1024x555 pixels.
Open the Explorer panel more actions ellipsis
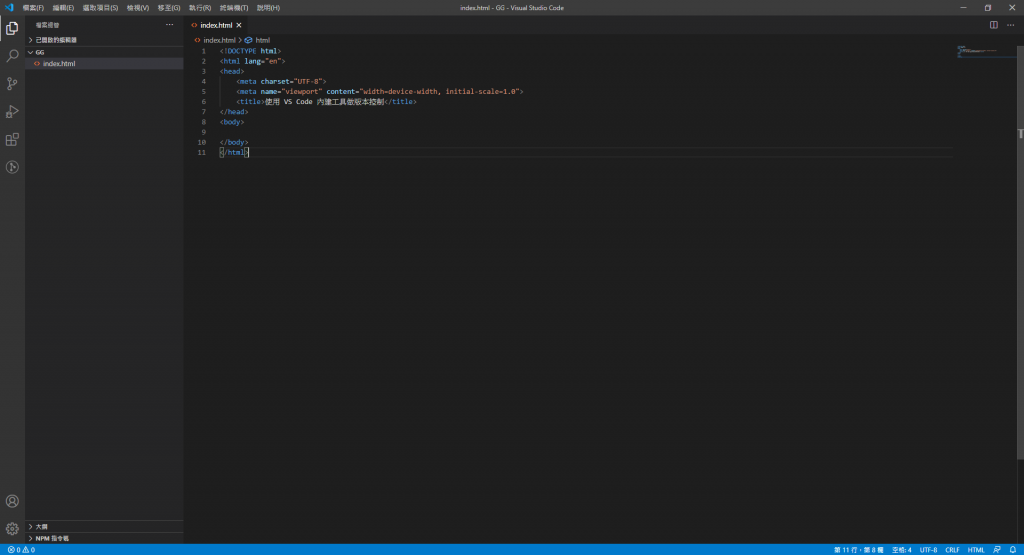pyautogui.click(x=169, y=25)
